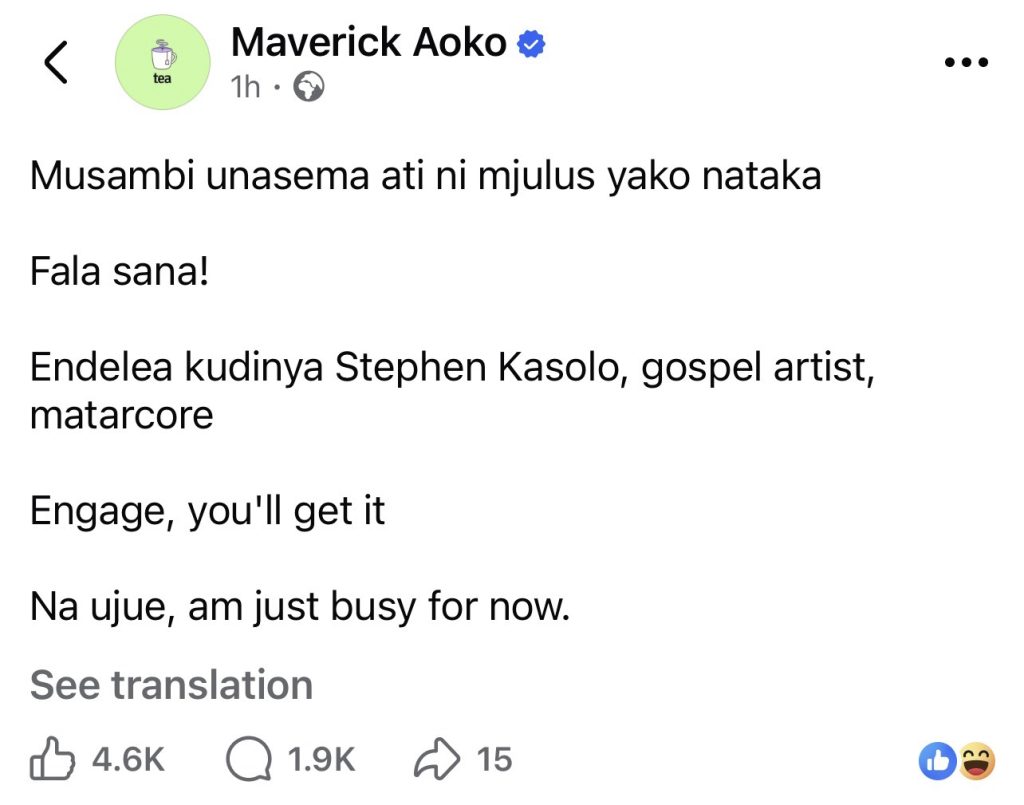The width and height of the screenshot is (1024, 805).
Task: Open Maverick Aoko's profile name
Action: (x=368, y=43)
